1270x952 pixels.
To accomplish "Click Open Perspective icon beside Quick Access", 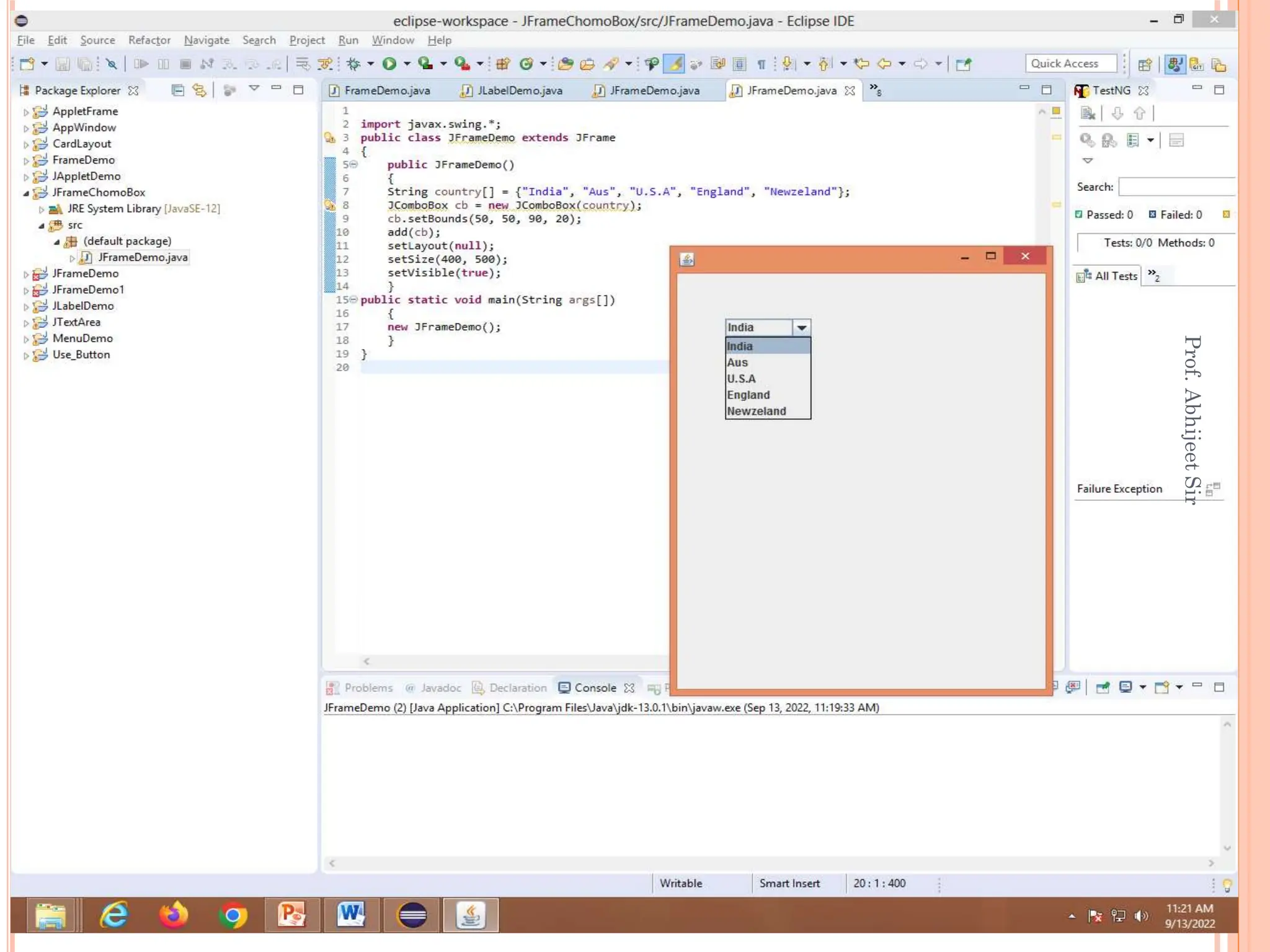I will pos(1145,64).
